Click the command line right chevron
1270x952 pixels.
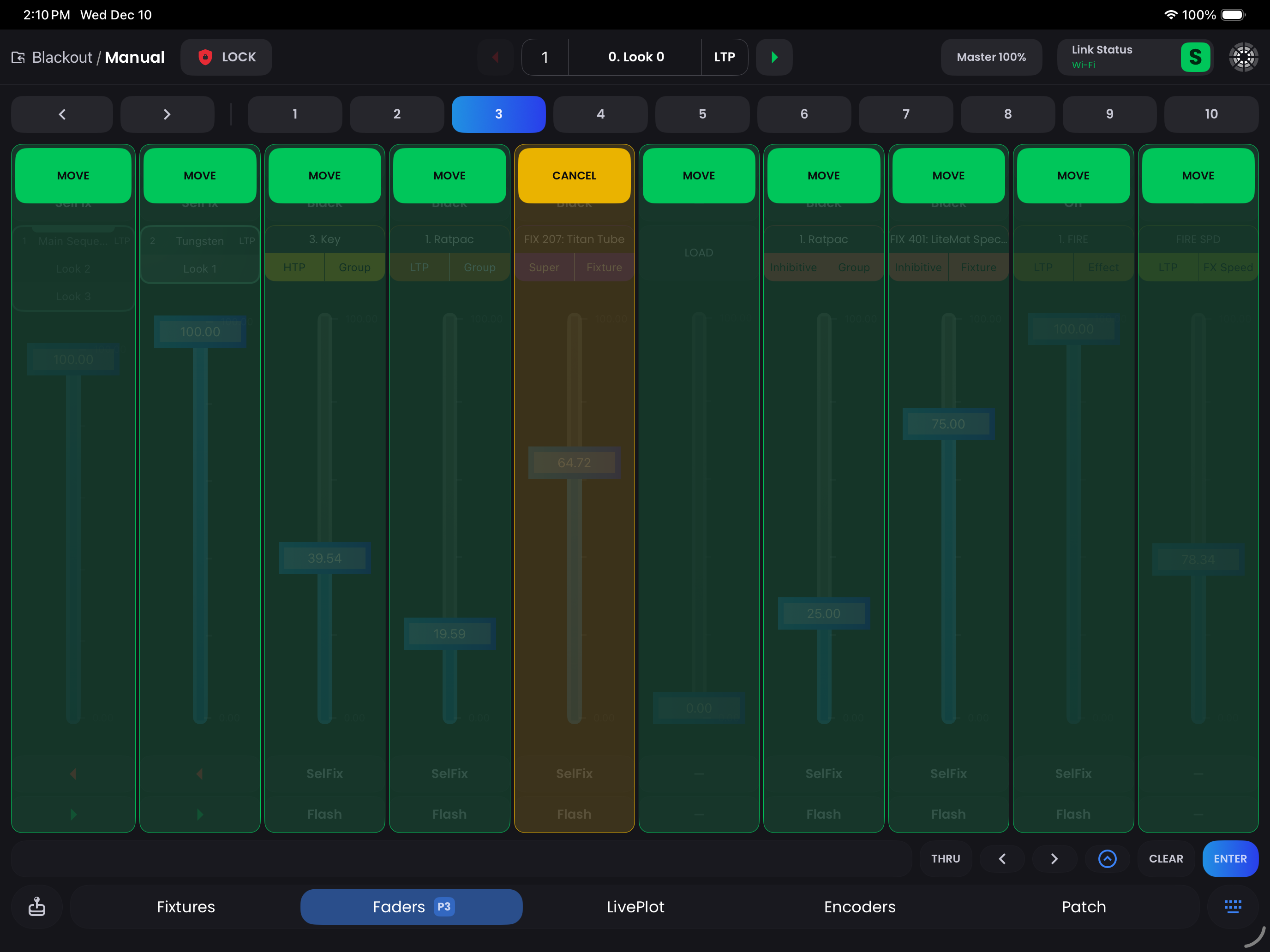pyautogui.click(x=1054, y=858)
